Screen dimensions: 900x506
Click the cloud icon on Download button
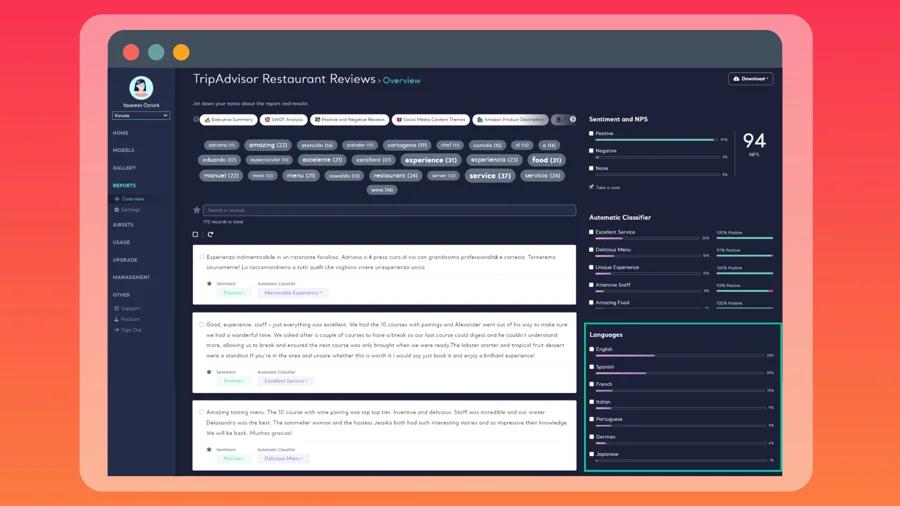[736, 79]
